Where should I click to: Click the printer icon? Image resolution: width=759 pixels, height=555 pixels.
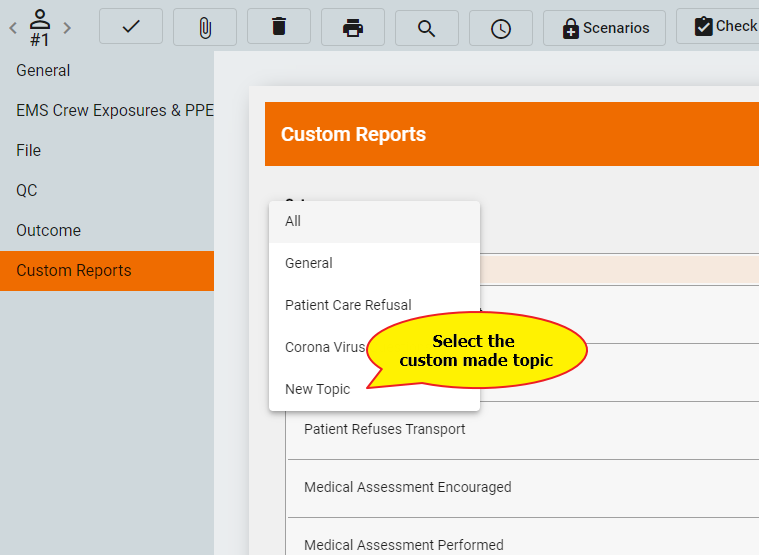[353, 27]
